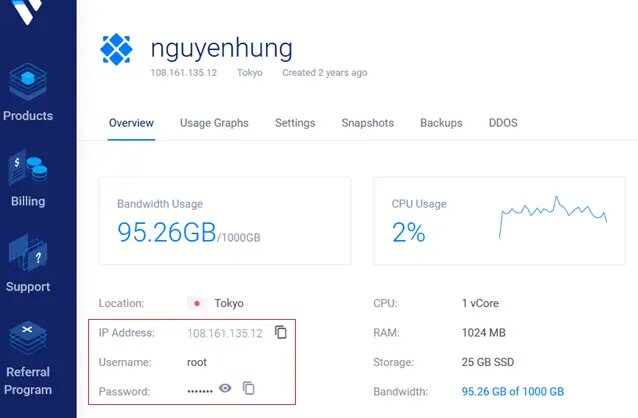
Task: Click the RAM value 1024 MB
Action: click(x=484, y=333)
